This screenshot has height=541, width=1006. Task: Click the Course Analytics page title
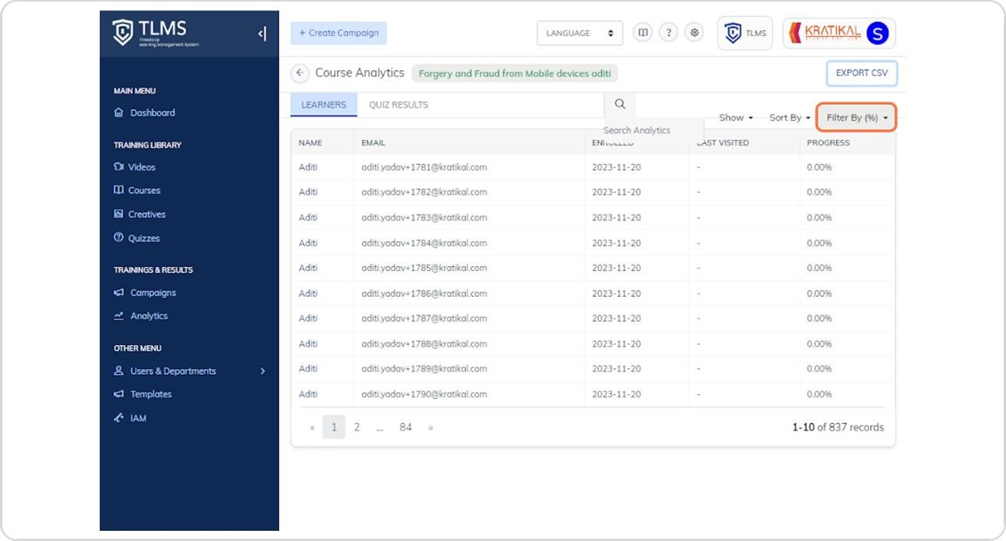359,73
